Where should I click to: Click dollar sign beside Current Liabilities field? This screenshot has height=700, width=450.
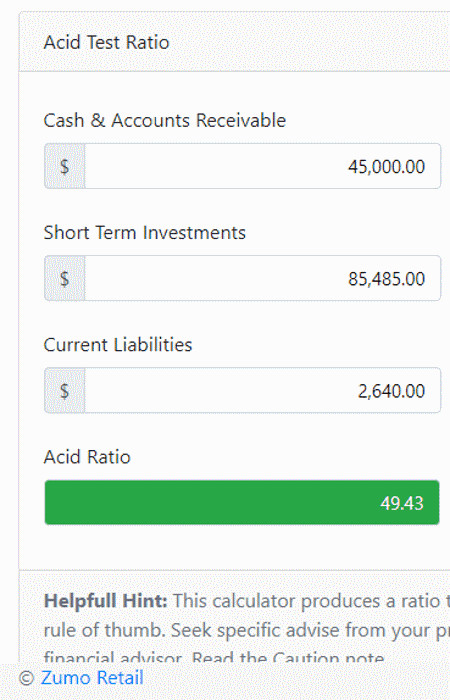click(x=65, y=390)
